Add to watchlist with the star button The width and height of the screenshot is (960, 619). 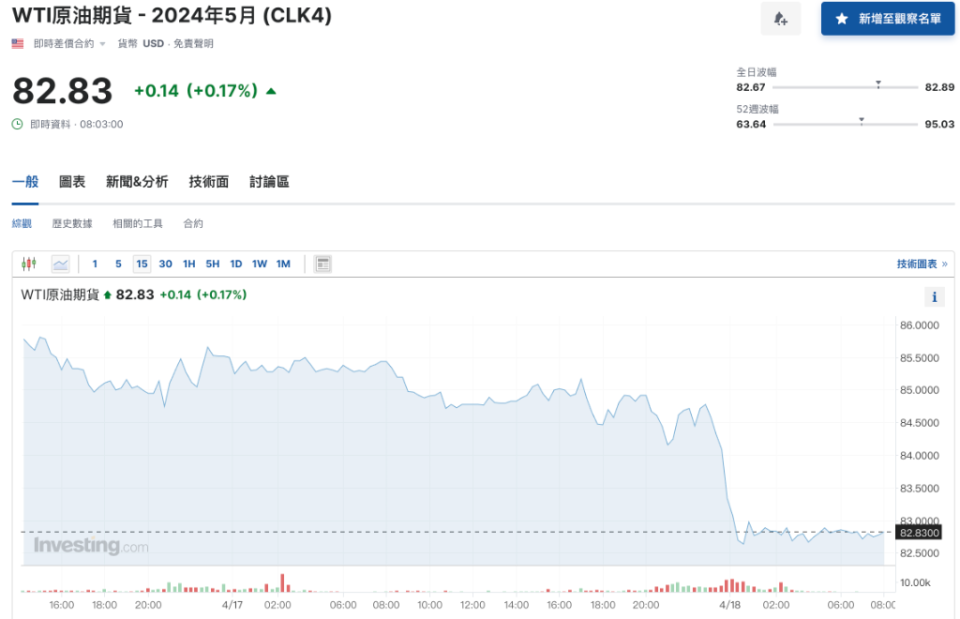click(x=888, y=19)
